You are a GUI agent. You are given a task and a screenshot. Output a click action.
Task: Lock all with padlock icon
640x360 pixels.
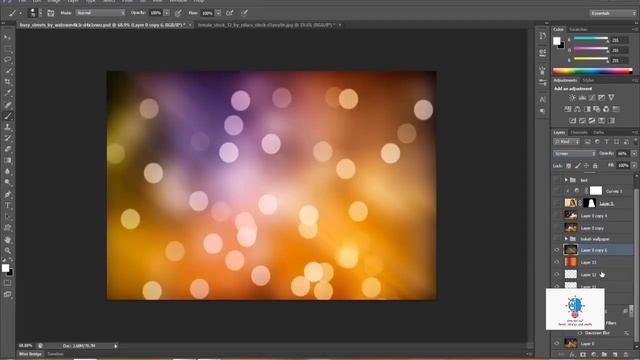click(595, 166)
